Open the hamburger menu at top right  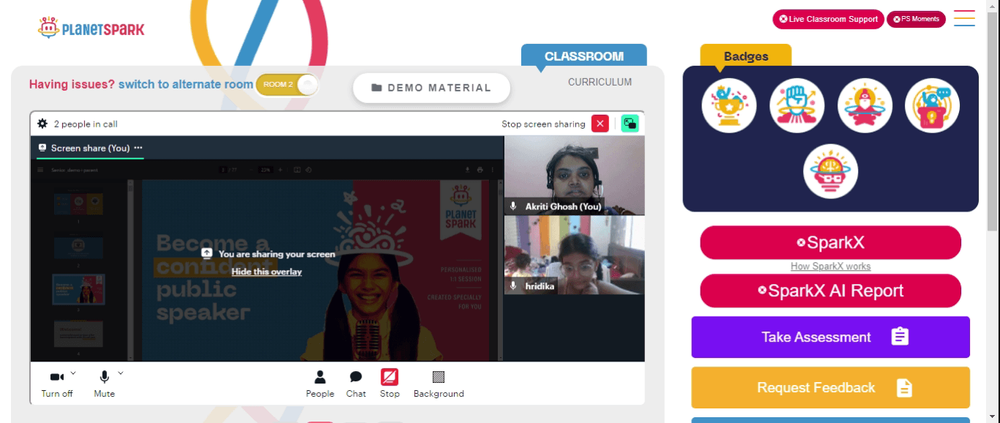(964, 18)
